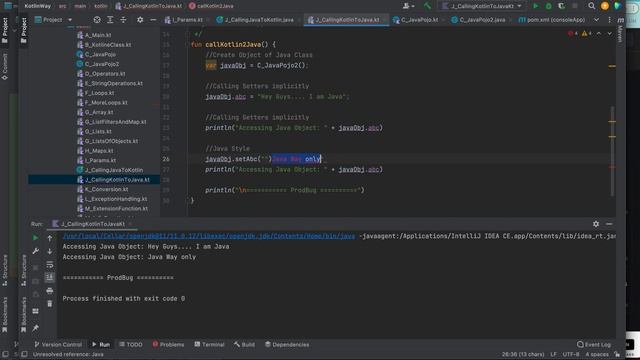Open Problems tool window

tap(168, 344)
